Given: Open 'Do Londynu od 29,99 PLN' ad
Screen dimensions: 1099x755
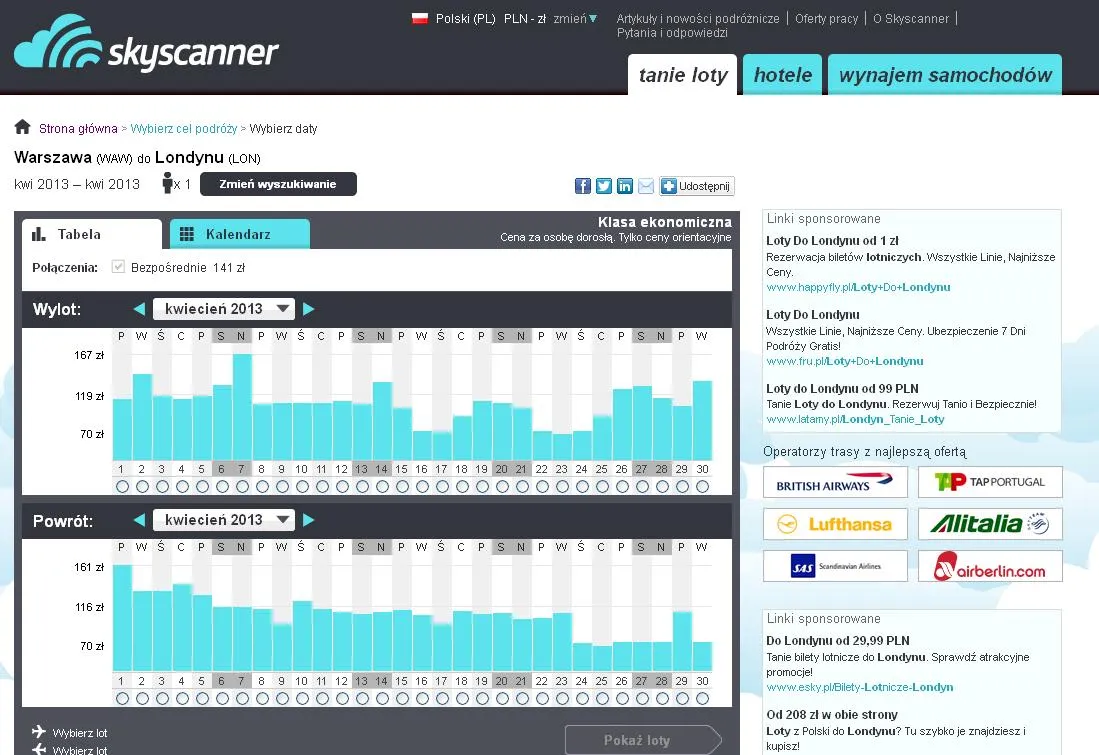Looking at the screenshot, I should [838, 641].
